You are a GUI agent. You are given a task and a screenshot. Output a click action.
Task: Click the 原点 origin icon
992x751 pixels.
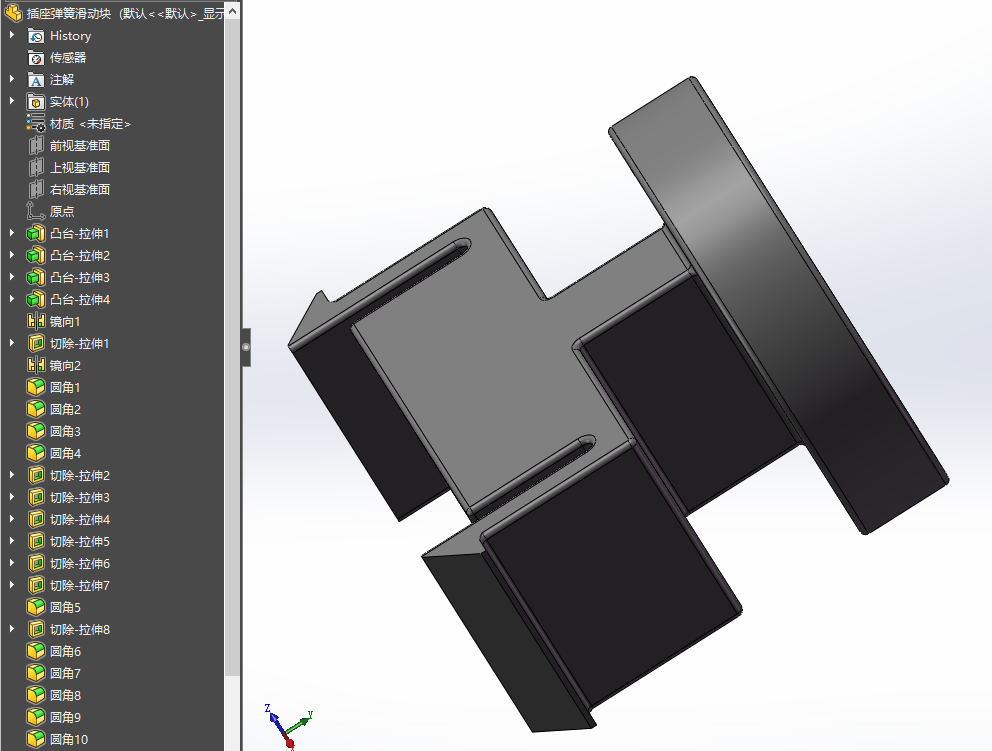click(x=36, y=212)
